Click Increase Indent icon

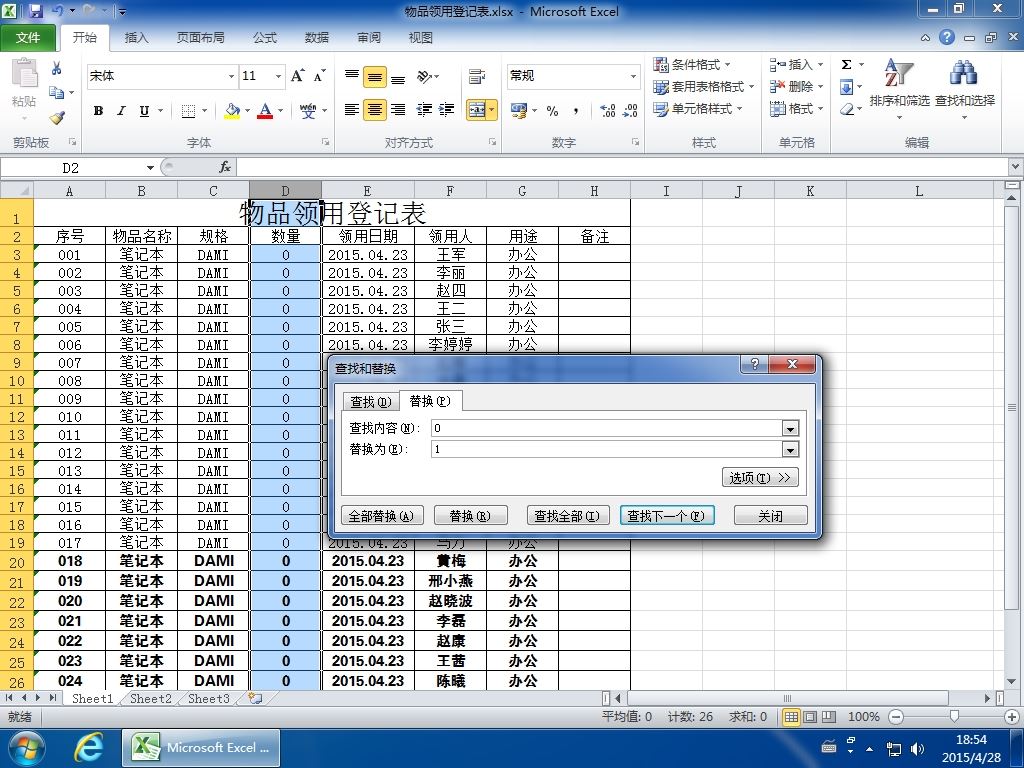click(447, 110)
